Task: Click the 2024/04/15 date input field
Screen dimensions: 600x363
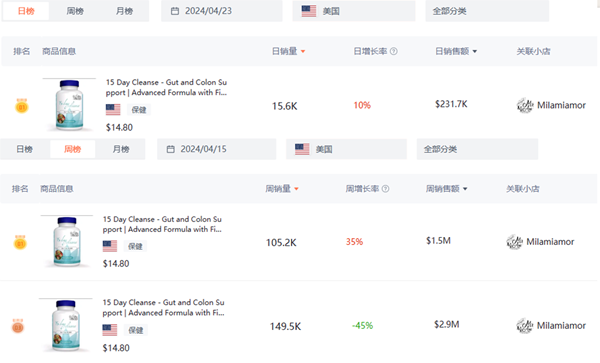Action: pyautogui.click(x=217, y=149)
